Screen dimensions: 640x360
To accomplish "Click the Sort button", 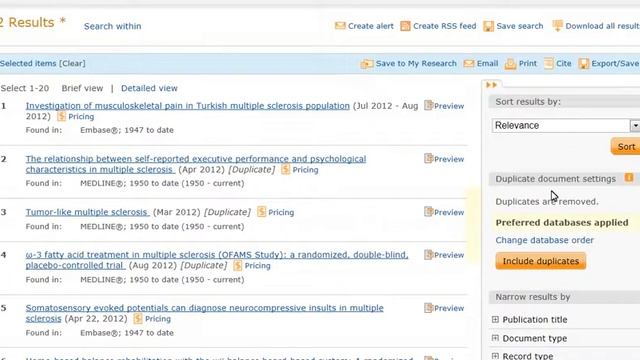I will click(x=626, y=147).
